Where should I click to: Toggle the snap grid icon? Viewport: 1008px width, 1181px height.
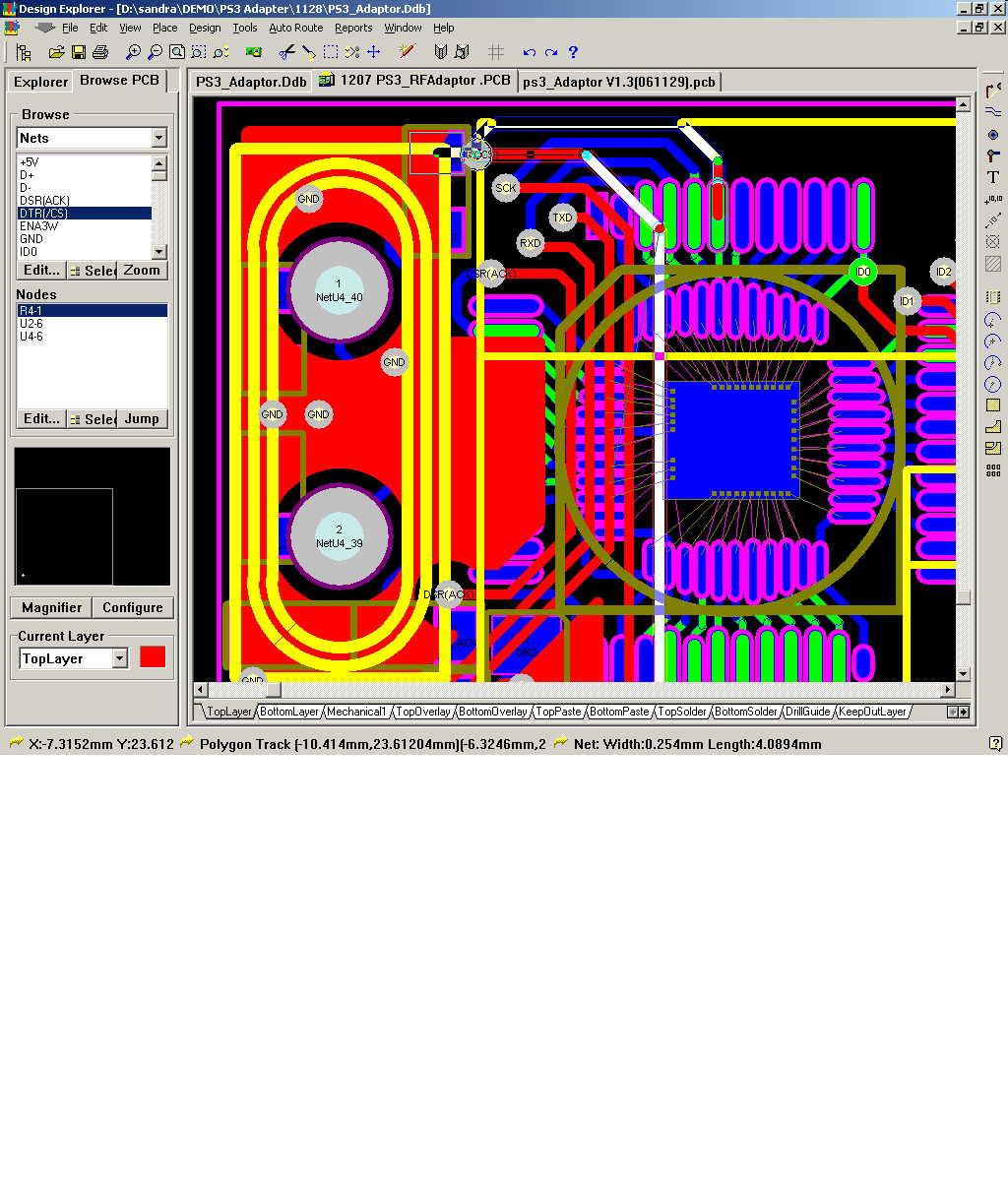(495, 52)
